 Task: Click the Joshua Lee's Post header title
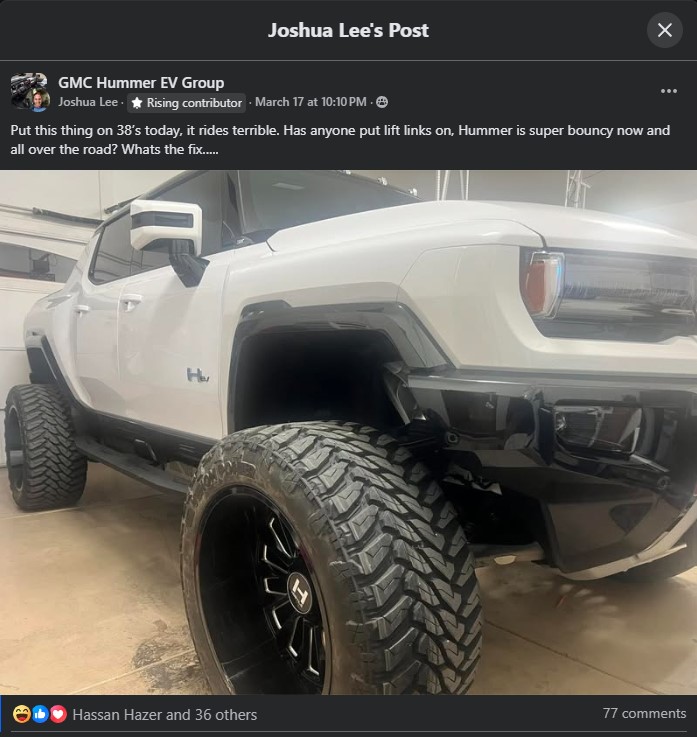point(348,30)
